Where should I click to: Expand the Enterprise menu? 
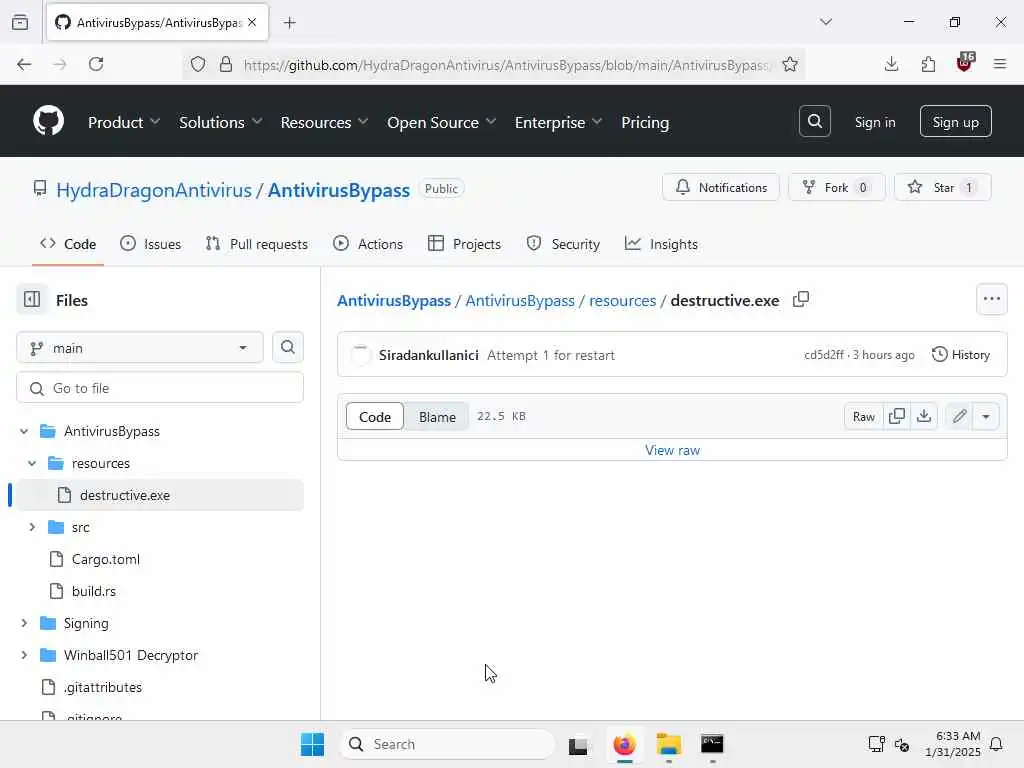tap(558, 122)
